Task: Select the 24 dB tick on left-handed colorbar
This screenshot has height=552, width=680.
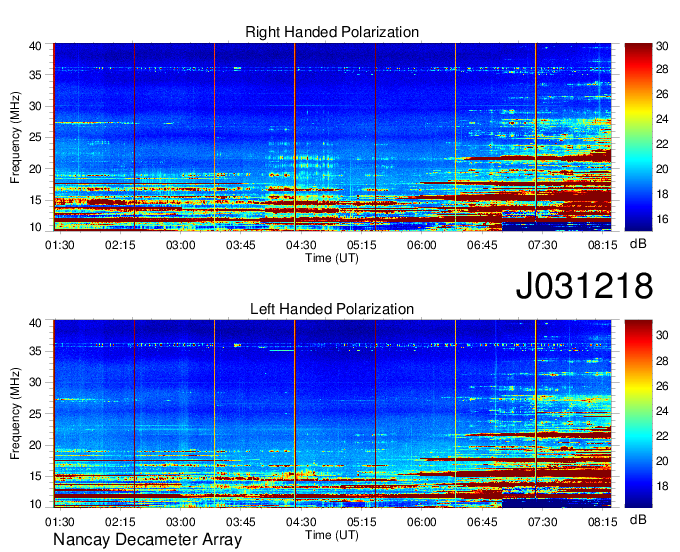Action: [662, 411]
